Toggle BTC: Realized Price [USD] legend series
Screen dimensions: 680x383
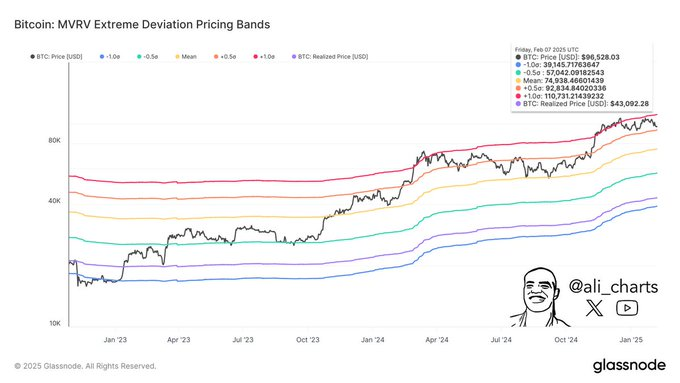pos(330,56)
